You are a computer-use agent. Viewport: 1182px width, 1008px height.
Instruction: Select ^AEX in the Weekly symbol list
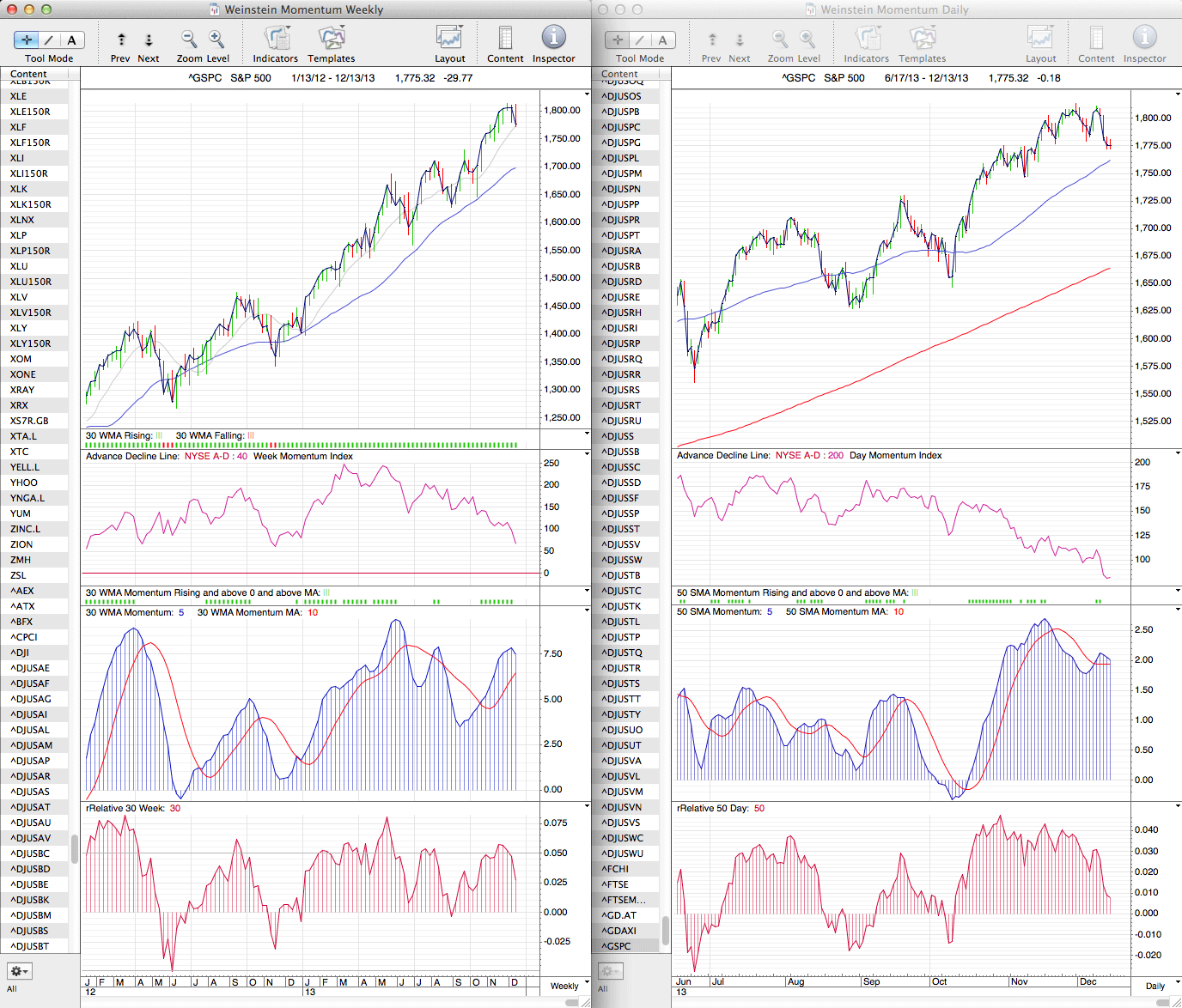pos(34,591)
